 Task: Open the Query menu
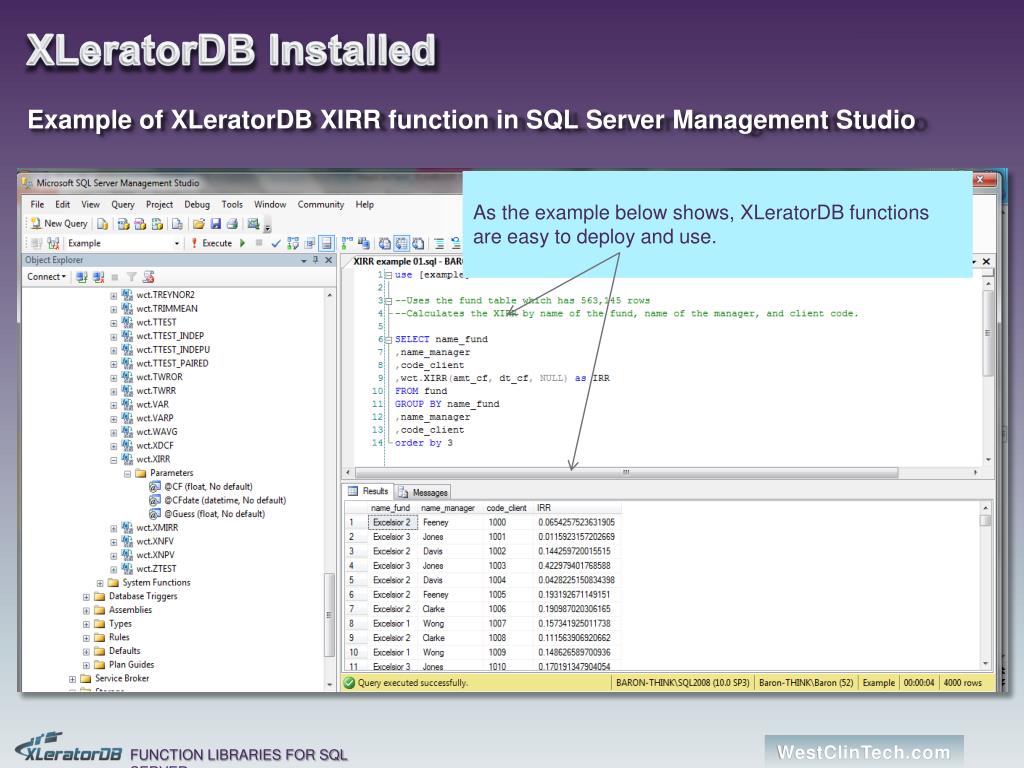pos(123,204)
